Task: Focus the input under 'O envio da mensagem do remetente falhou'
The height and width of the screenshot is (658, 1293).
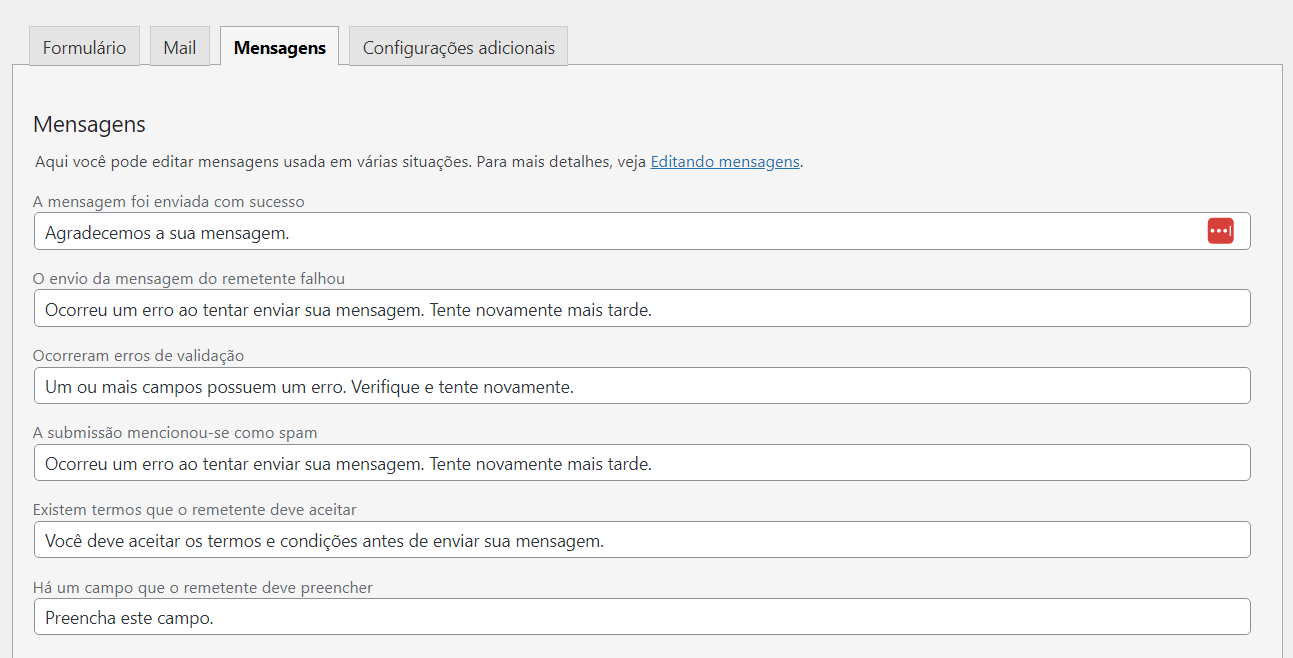Action: coord(641,309)
